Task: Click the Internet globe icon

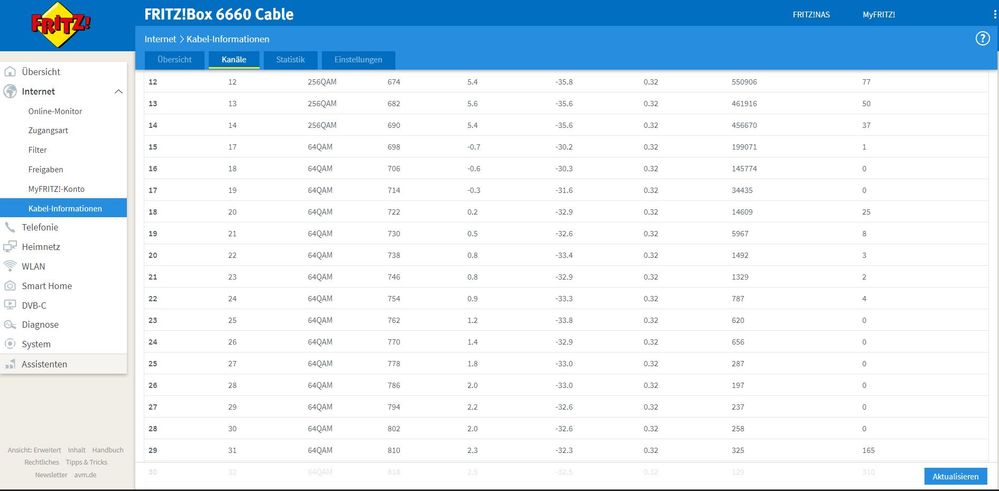Action: (10, 91)
